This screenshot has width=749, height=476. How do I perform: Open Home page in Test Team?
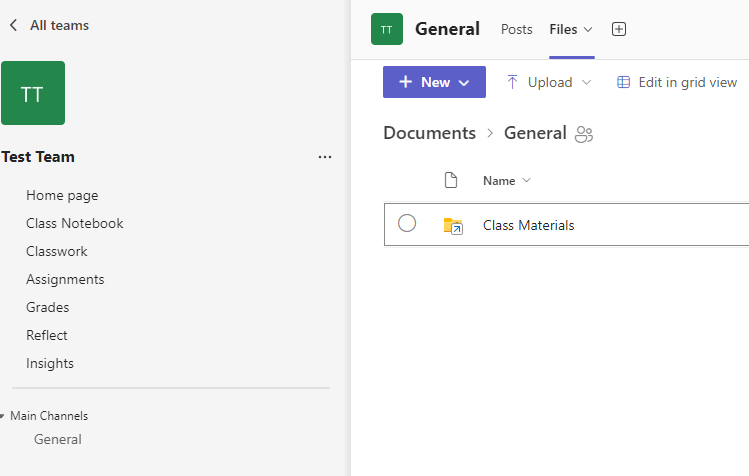[62, 195]
